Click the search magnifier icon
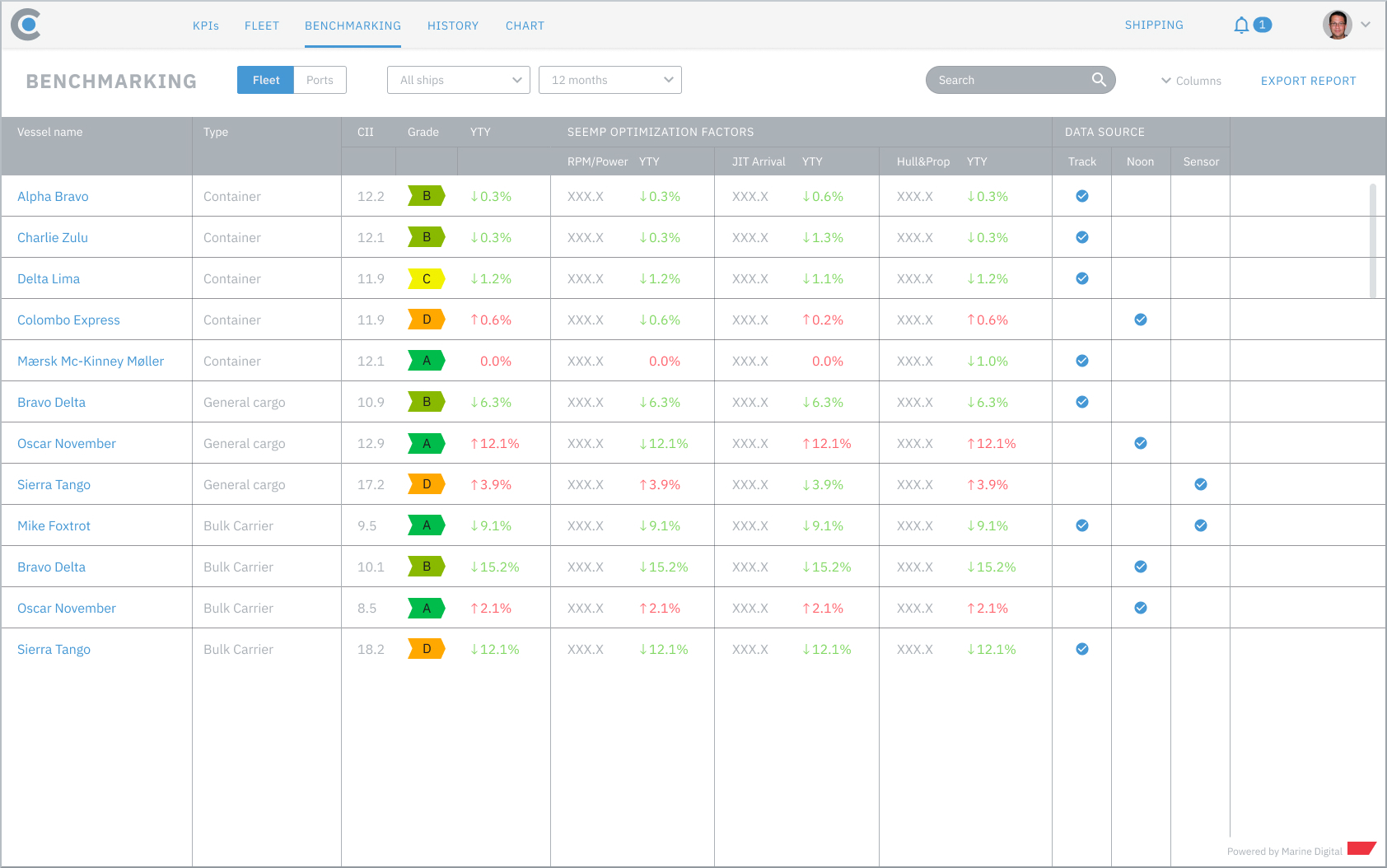The height and width of the screenshot is (868, 1387). [1099, 80]
